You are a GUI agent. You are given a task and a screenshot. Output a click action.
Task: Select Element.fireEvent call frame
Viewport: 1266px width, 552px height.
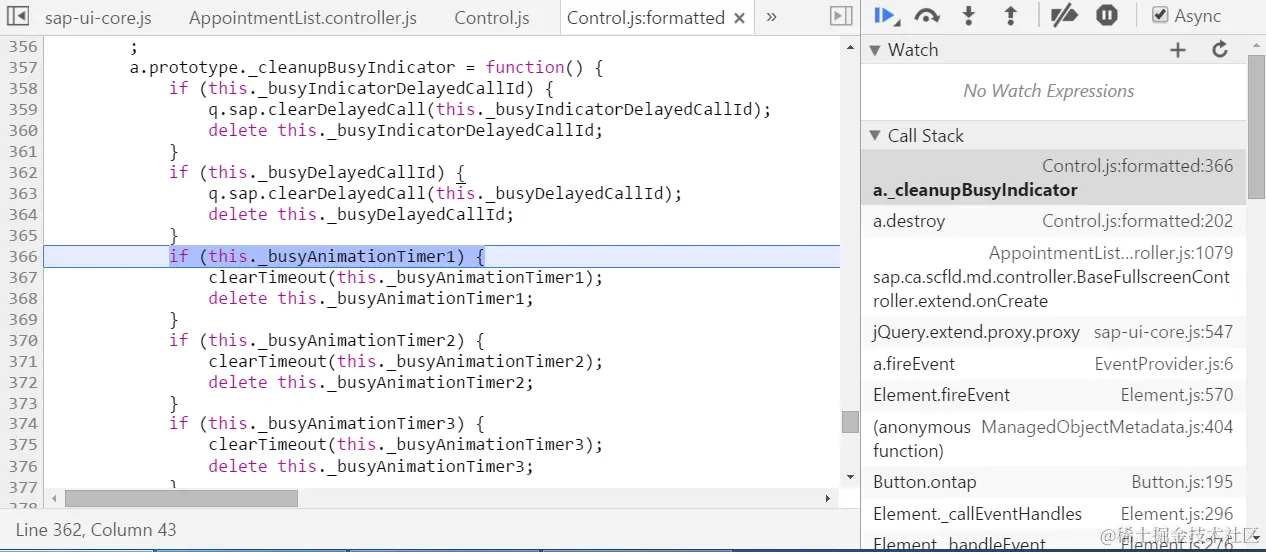1054,395
